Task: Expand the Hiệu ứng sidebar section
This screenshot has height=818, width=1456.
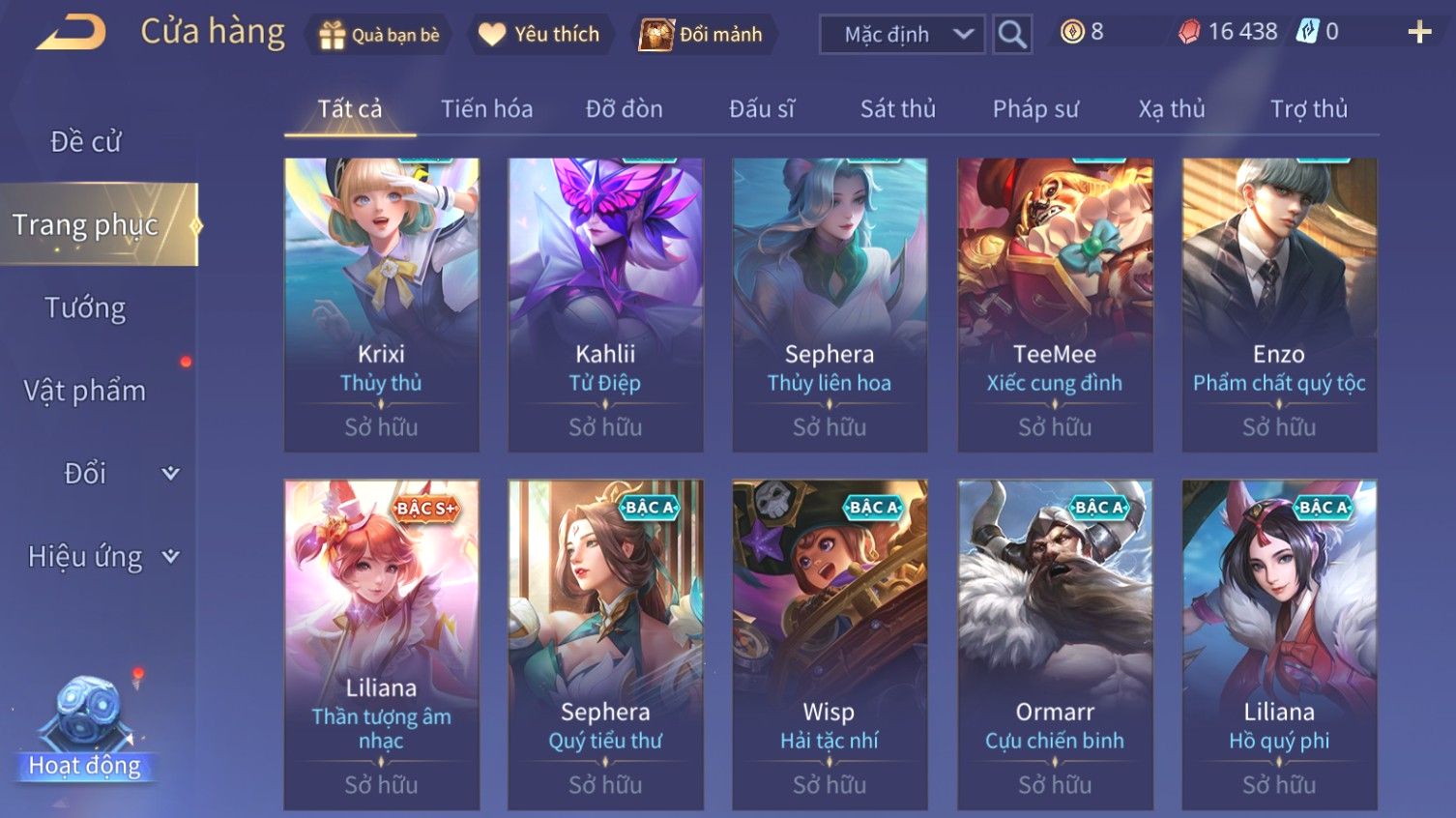Action: point(170,557)
